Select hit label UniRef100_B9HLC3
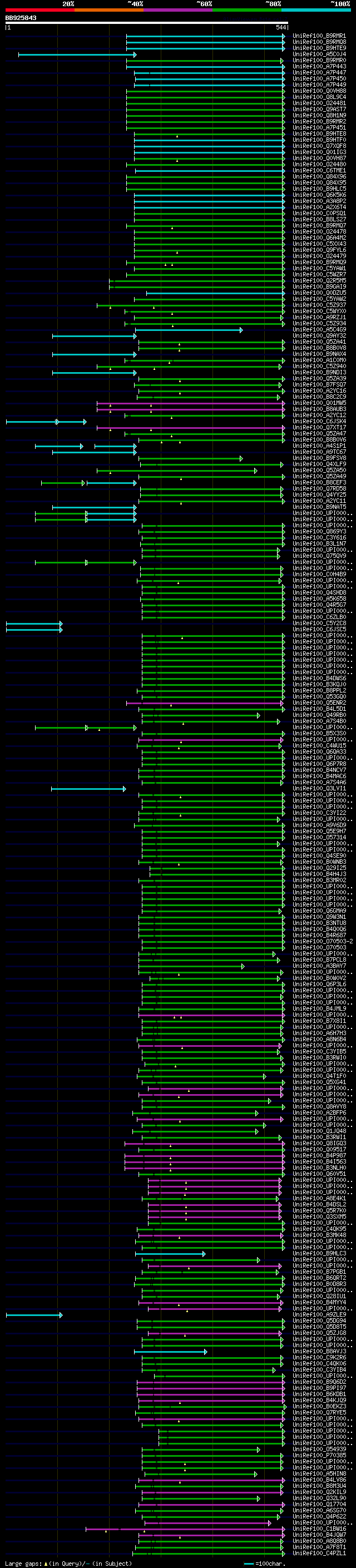The height and width of the screenshot is (1568, 356). point(319,1253)
